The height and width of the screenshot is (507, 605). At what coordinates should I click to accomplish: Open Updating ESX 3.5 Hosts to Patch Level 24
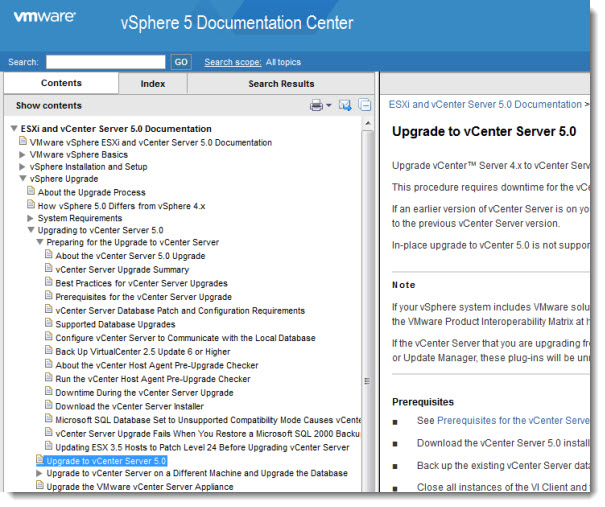coord(203,450)
